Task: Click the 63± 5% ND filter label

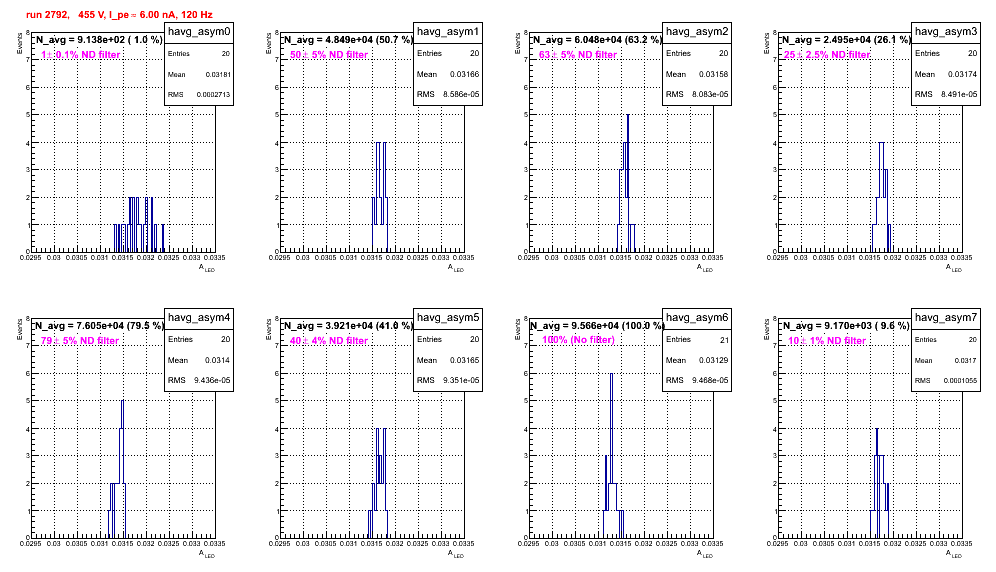Action: [578, 55]
